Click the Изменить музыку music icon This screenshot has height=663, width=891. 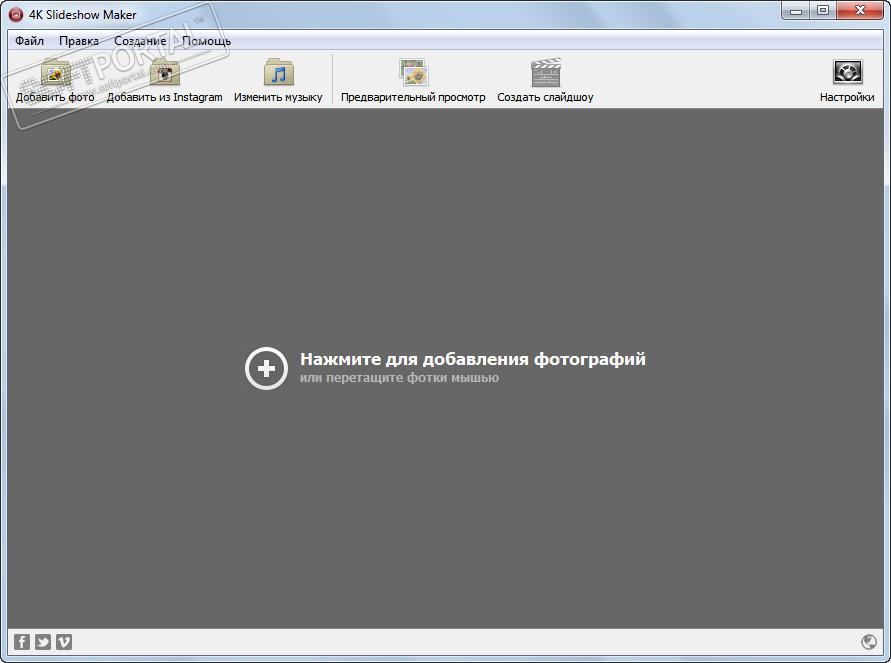tap(278, 73)
